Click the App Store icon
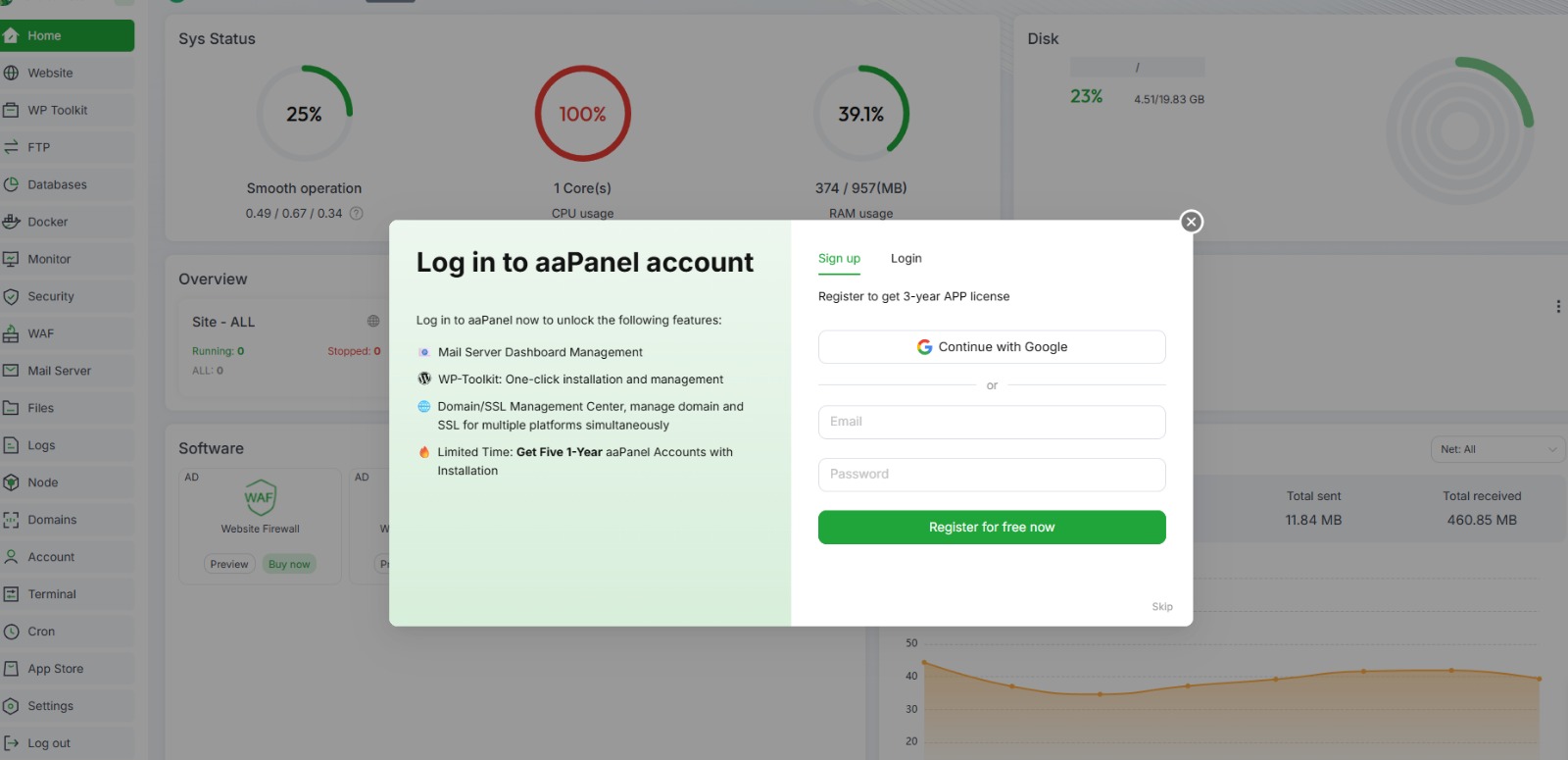 point(12,669)
